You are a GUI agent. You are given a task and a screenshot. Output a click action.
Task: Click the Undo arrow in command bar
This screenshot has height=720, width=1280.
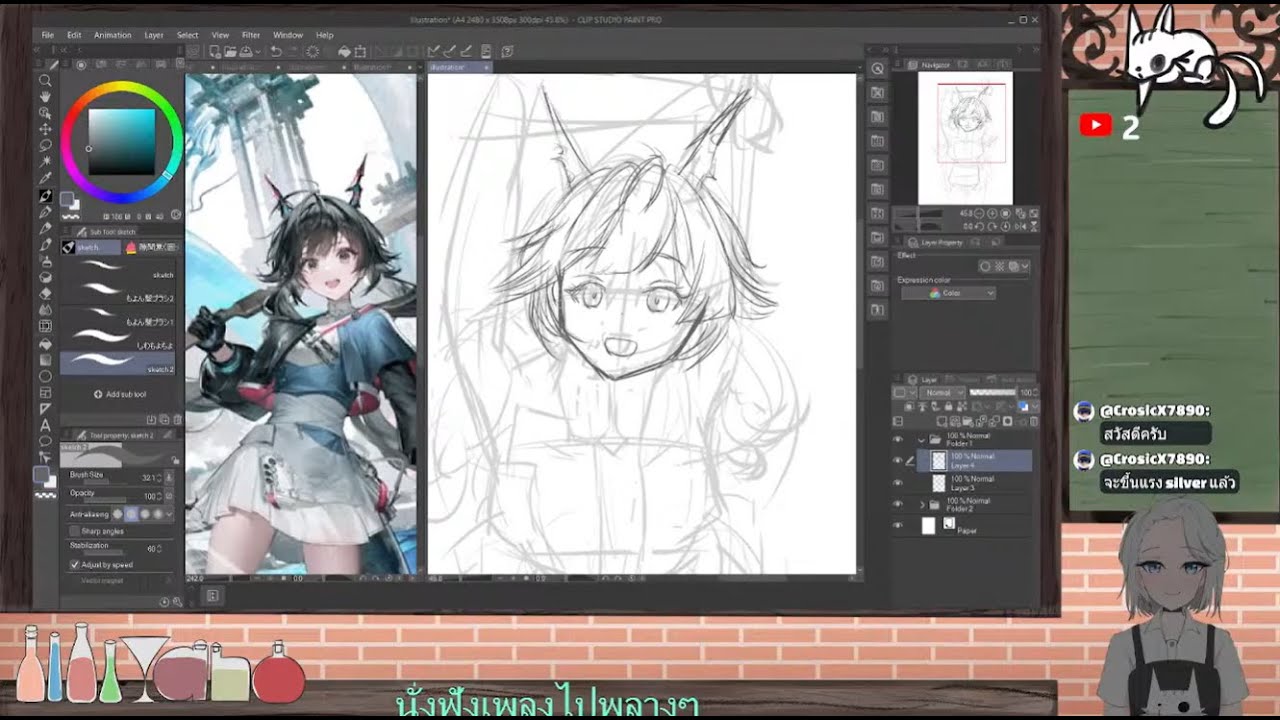(x=274, y=51)
